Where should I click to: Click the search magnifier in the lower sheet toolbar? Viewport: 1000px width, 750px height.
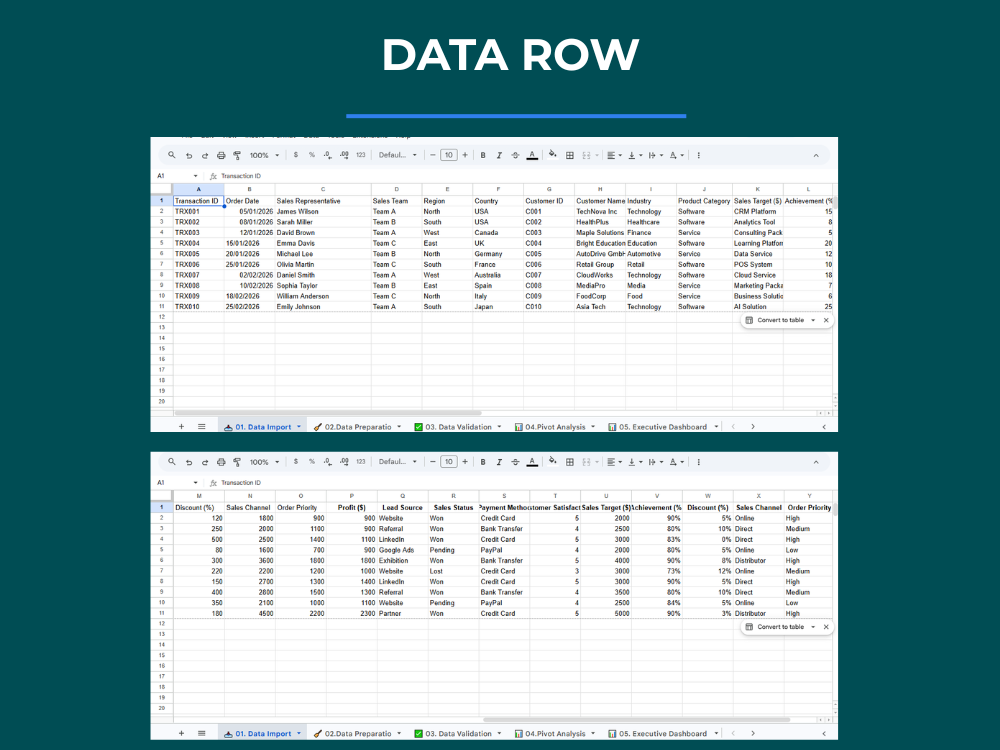coord(172,462)
